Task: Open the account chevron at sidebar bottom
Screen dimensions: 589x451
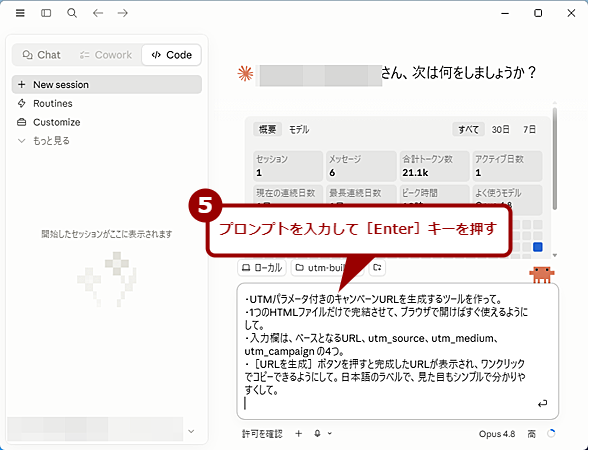Action: (x=191, y=431)
